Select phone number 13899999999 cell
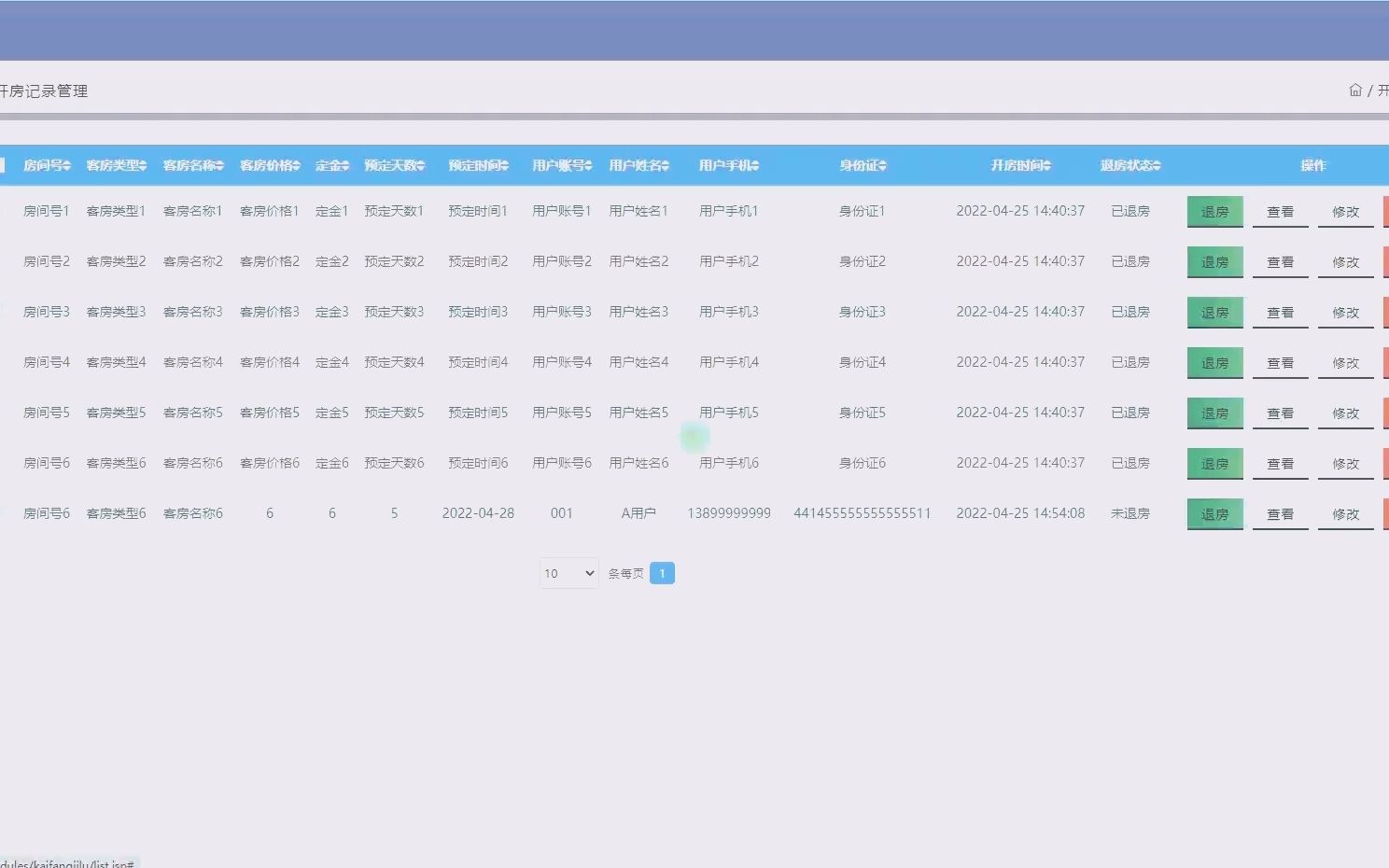The image size is (1389, 868). click(x=729, y=513)
